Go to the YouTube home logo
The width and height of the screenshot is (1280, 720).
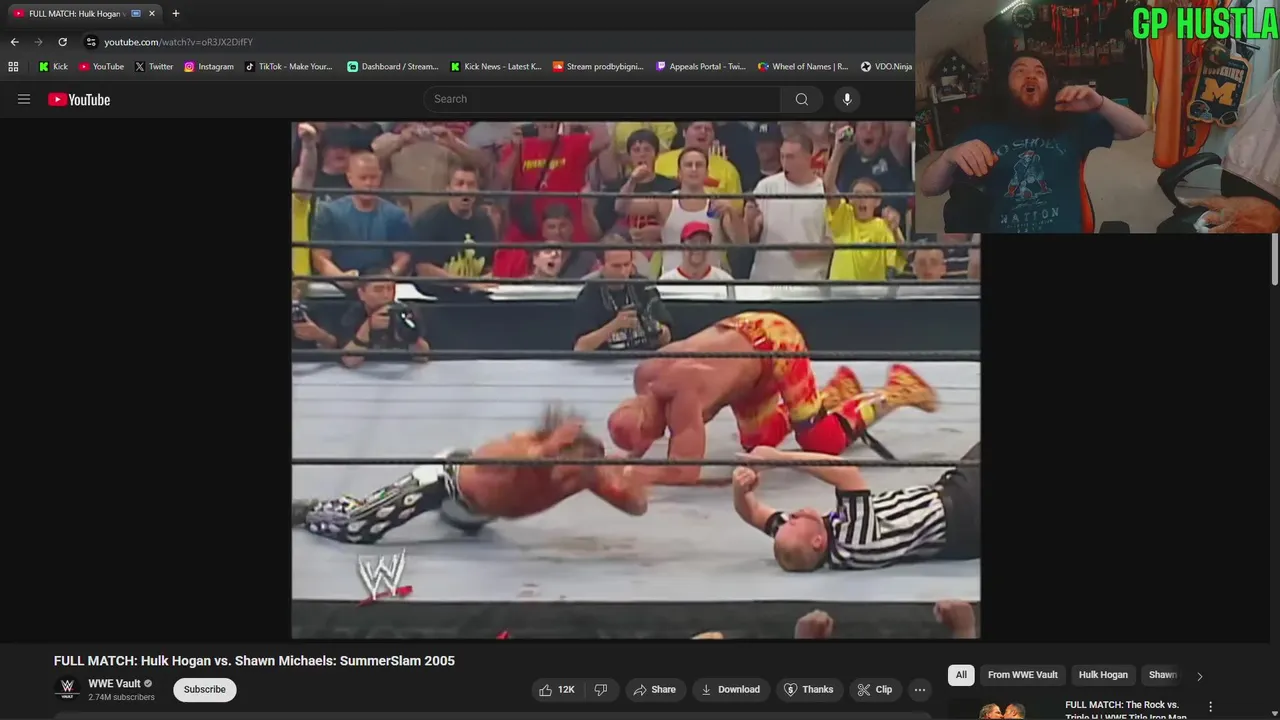[79, 99]
